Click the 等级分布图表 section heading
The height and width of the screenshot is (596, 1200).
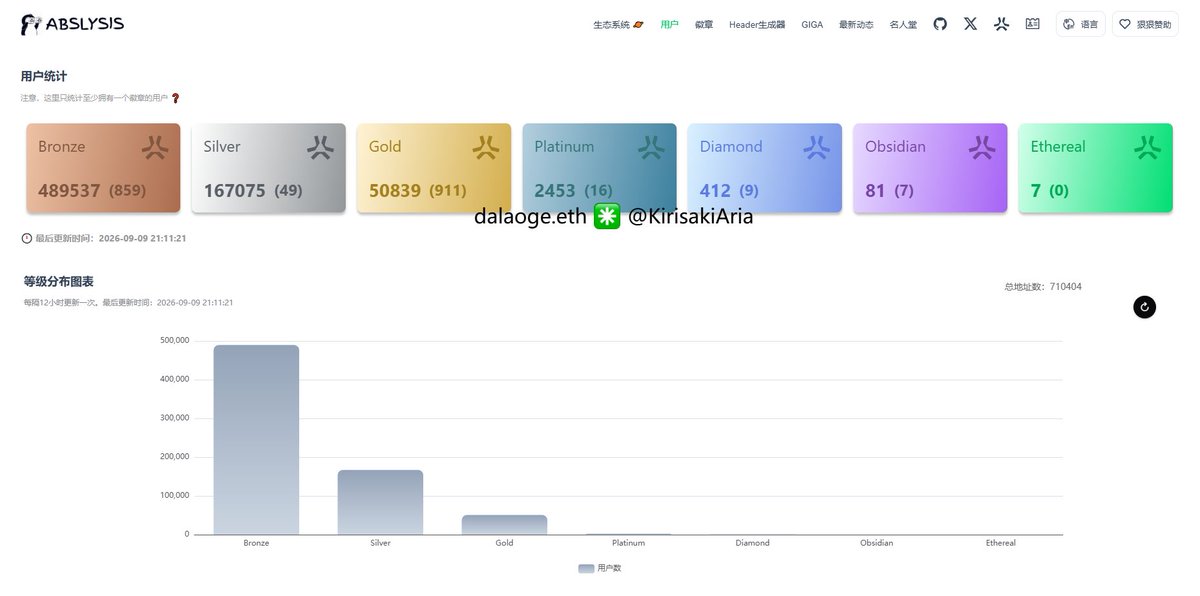(x=59, y=282)
